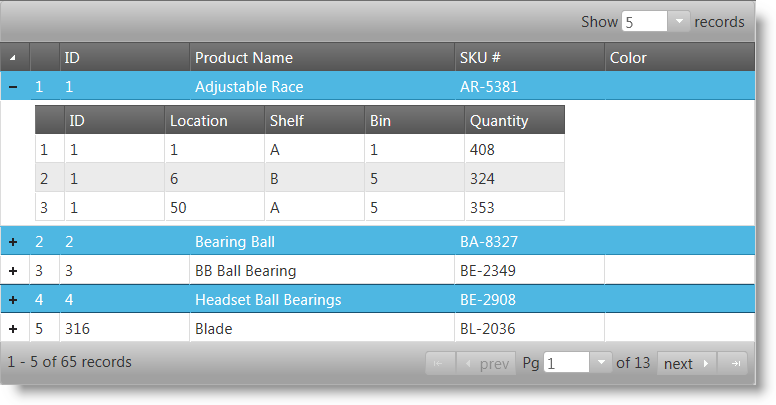Select the child row with quantity 324
776x405 pixels.
pos(514,179)
